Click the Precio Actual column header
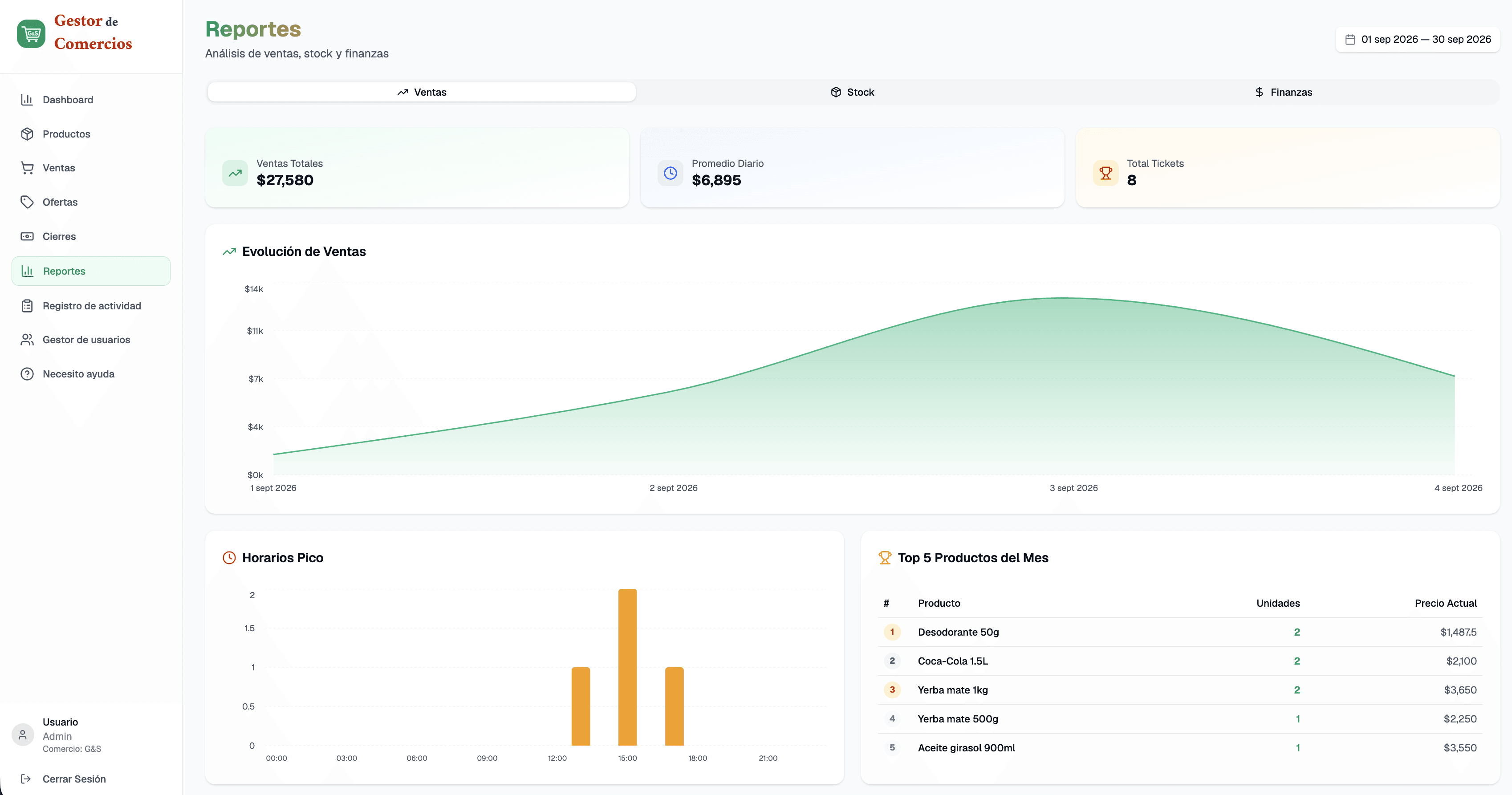This screenshot has width=1512, height=795. point(1445,603)
